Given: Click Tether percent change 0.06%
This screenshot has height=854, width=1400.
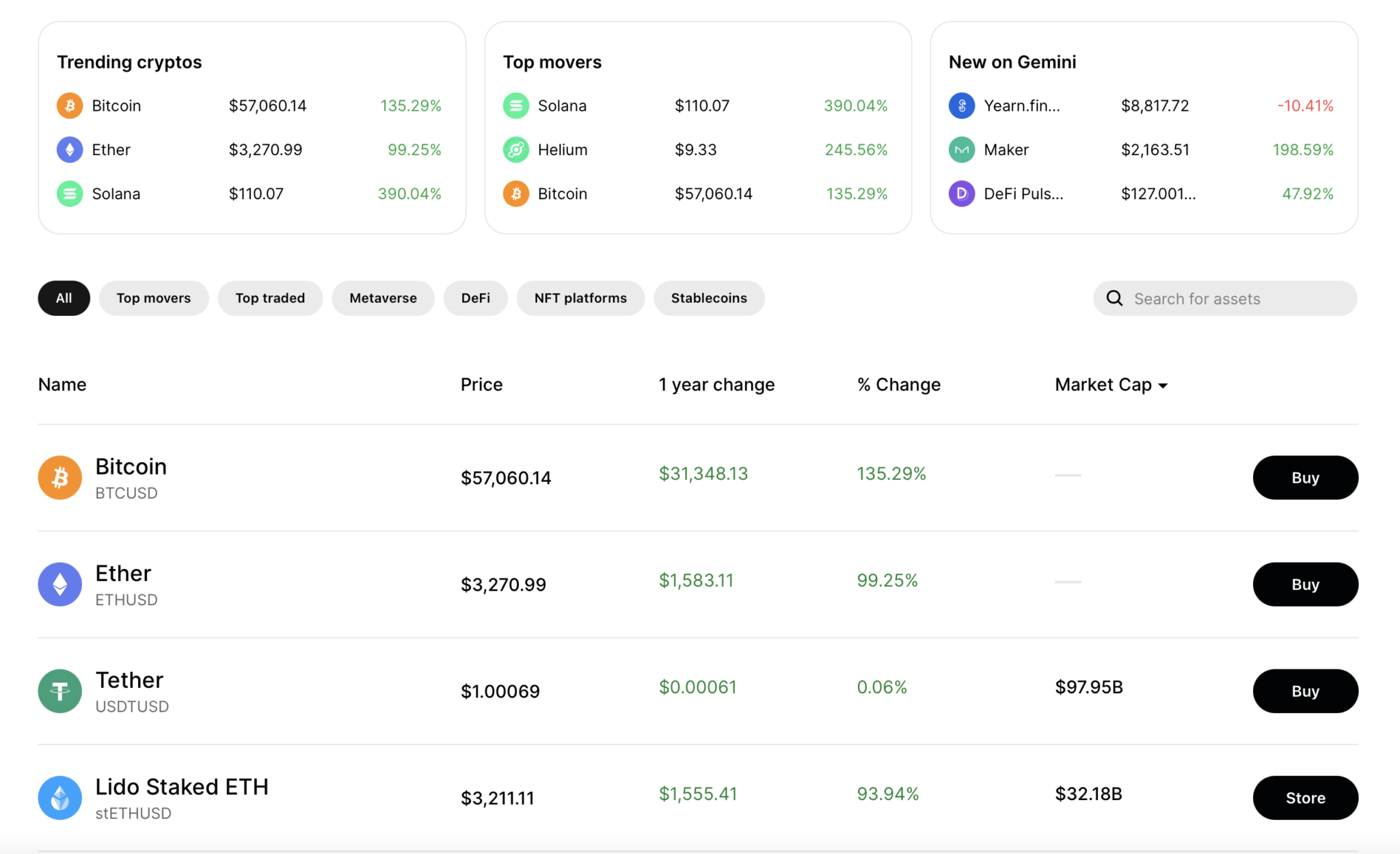Looking at the screenshot, I should point(882,687).
